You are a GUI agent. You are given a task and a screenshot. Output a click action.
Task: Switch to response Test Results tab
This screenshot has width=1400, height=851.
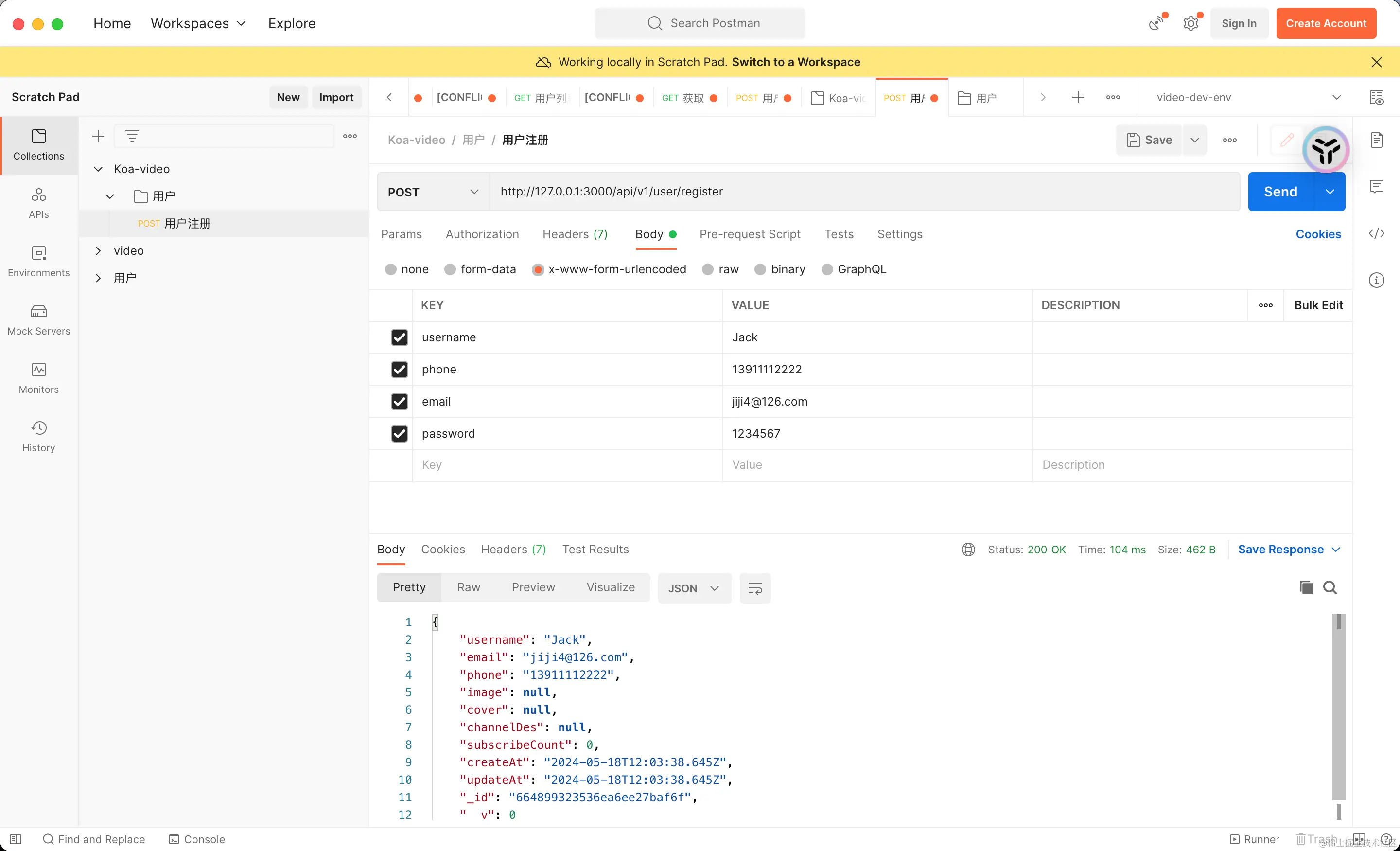pos(595,549)
